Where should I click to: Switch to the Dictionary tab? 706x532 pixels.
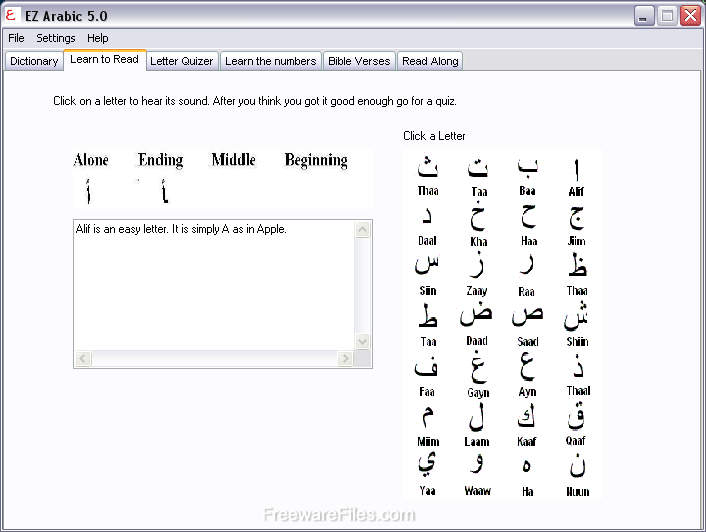pos(34,61)
